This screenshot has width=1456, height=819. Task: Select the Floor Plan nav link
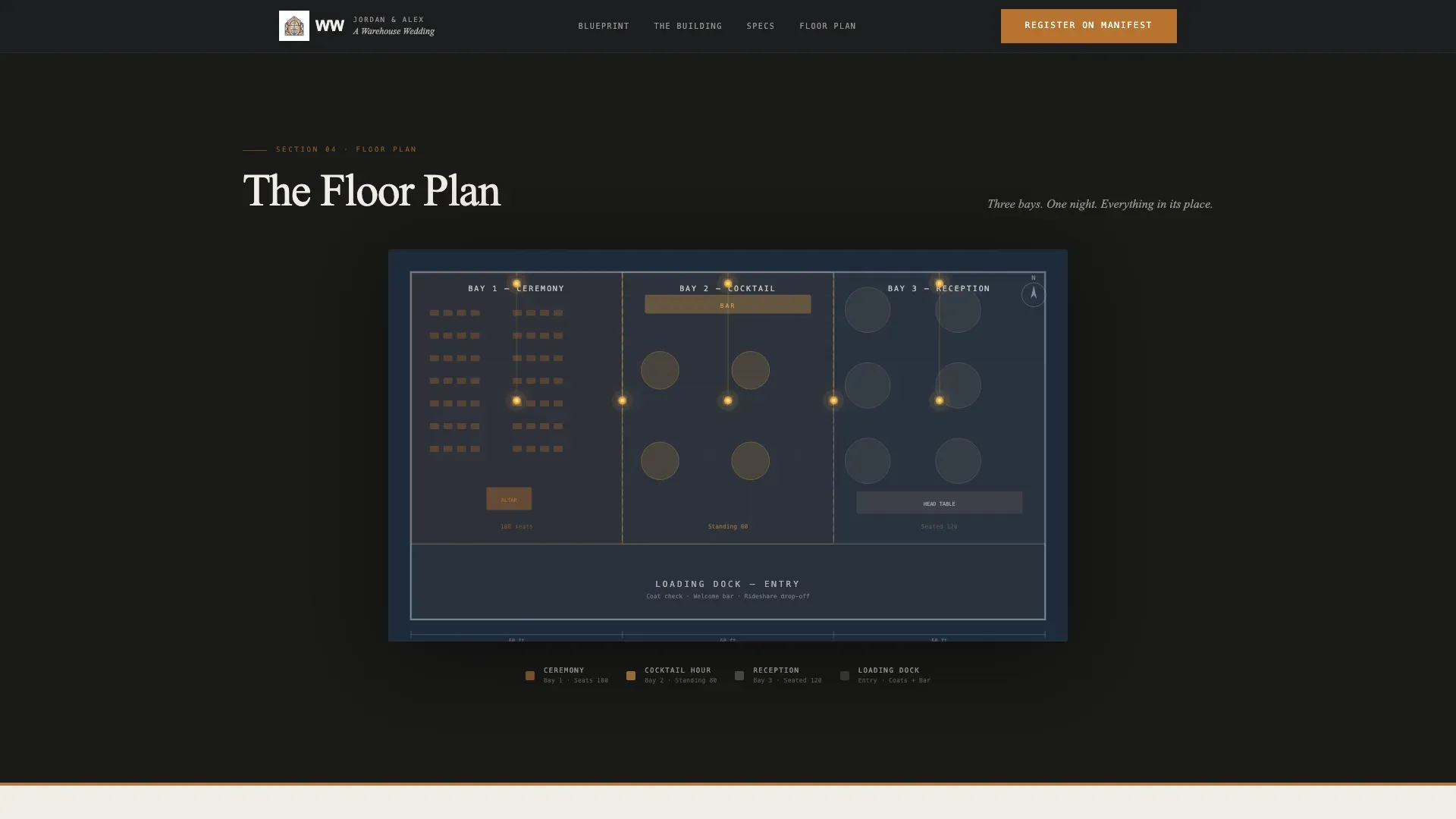[x=827, y=26]
